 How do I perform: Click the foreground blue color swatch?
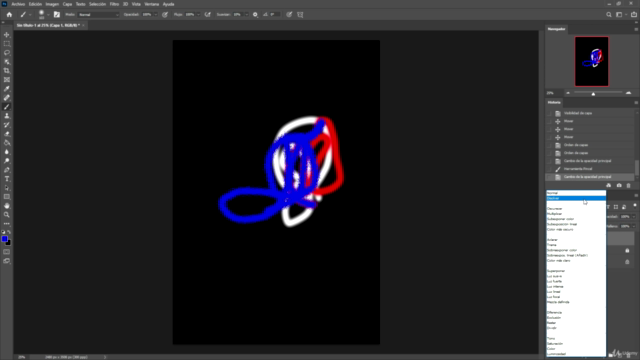point(4,239)
